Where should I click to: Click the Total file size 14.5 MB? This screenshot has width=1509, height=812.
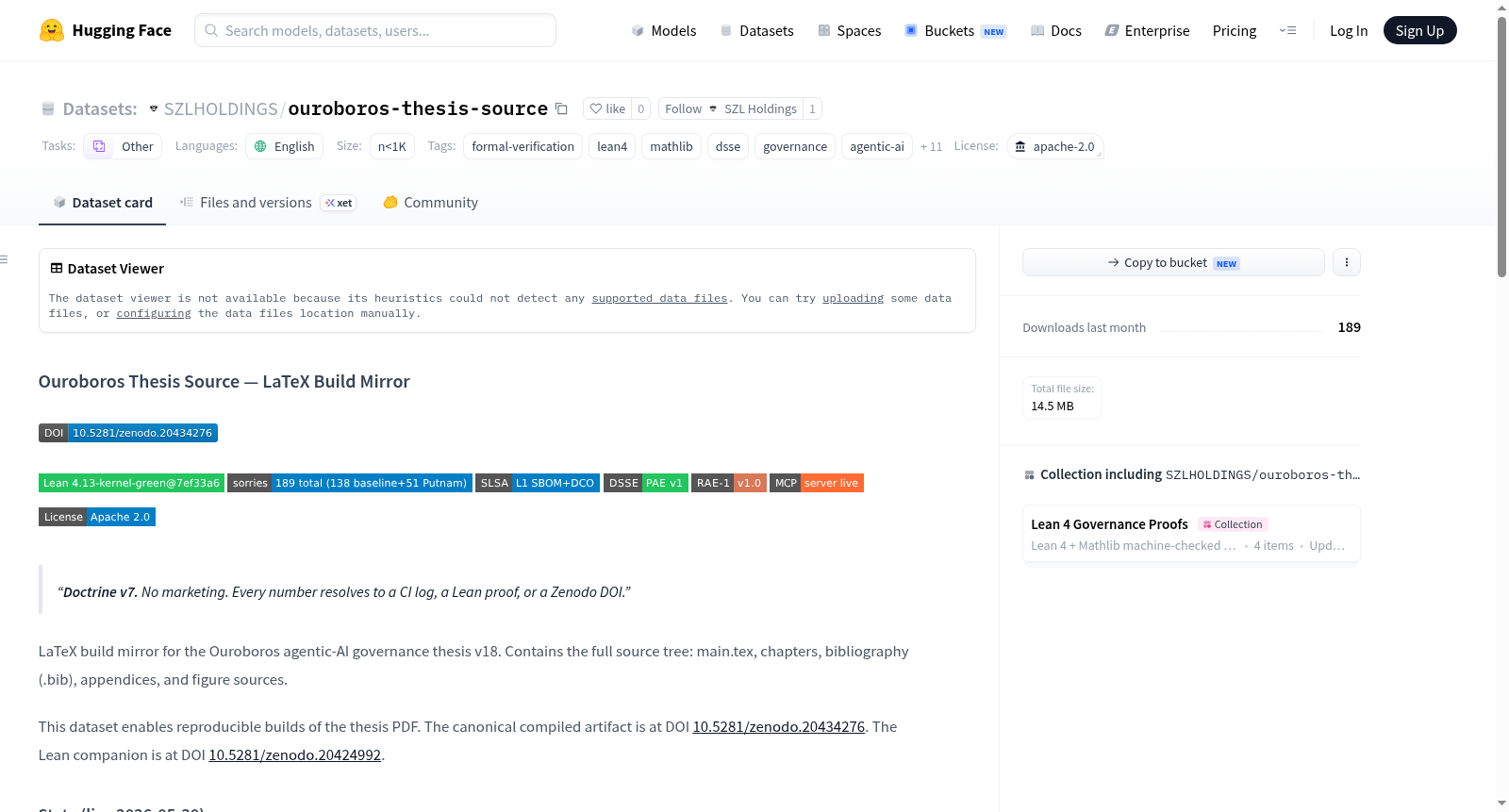1062,398
